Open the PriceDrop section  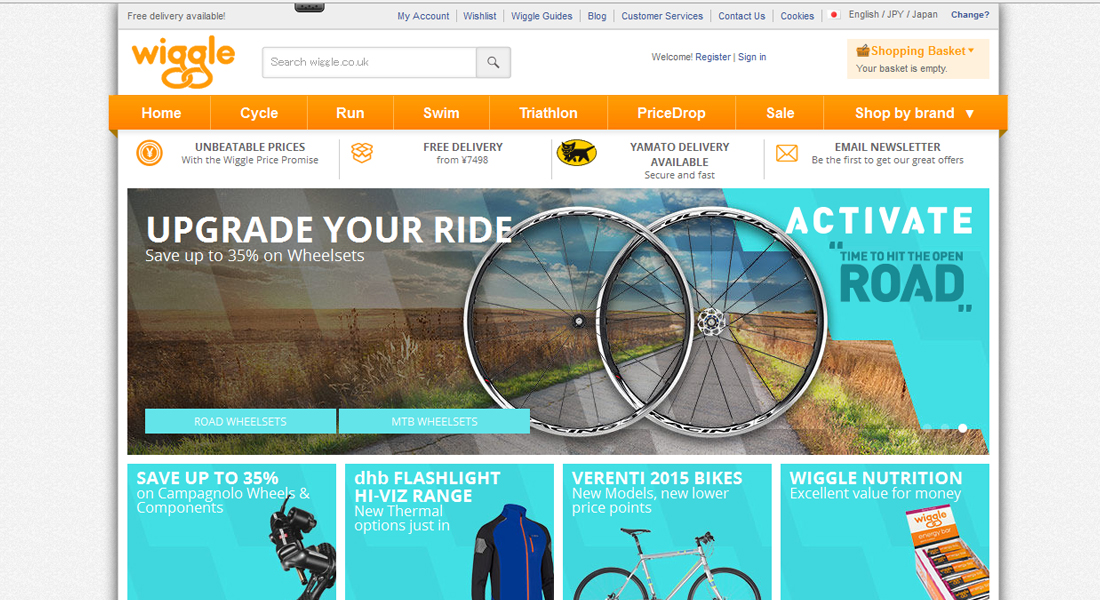(671, 113)
